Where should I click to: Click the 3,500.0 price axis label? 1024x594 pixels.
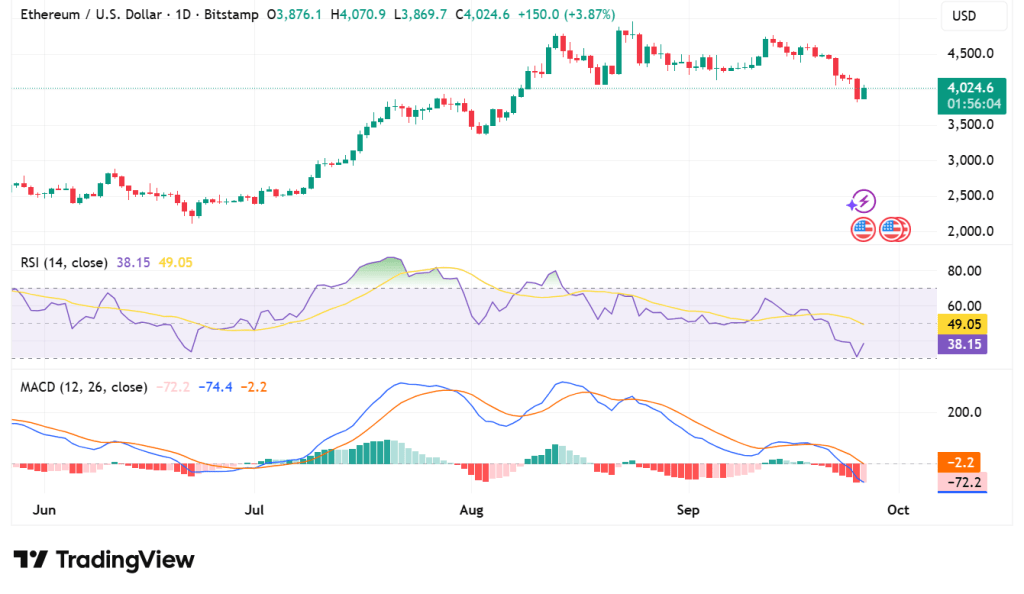(970, 125)
